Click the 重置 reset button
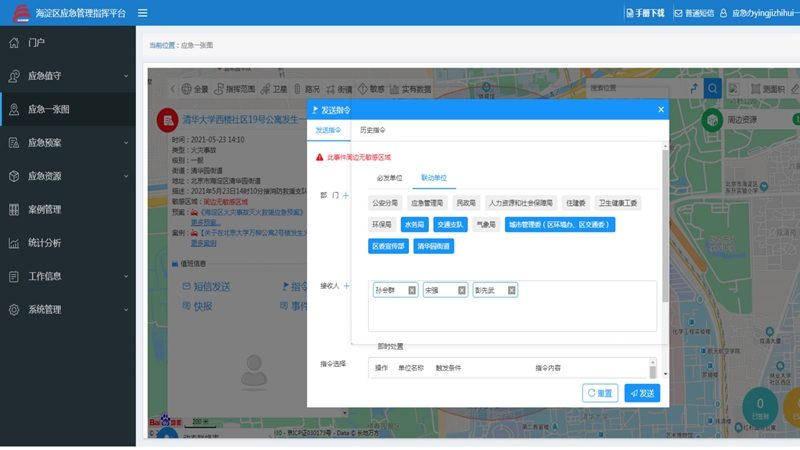The width and height of the screenshot is (800, 450). pos(600,393)
